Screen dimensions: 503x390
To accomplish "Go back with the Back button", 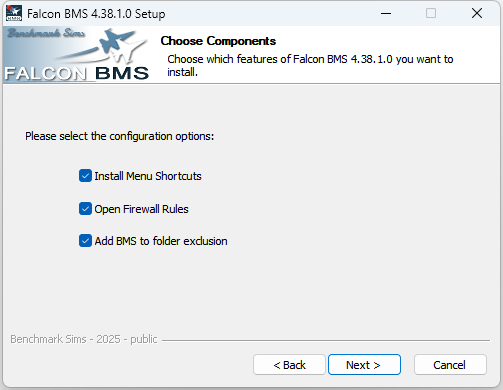I will click(289, 365).
